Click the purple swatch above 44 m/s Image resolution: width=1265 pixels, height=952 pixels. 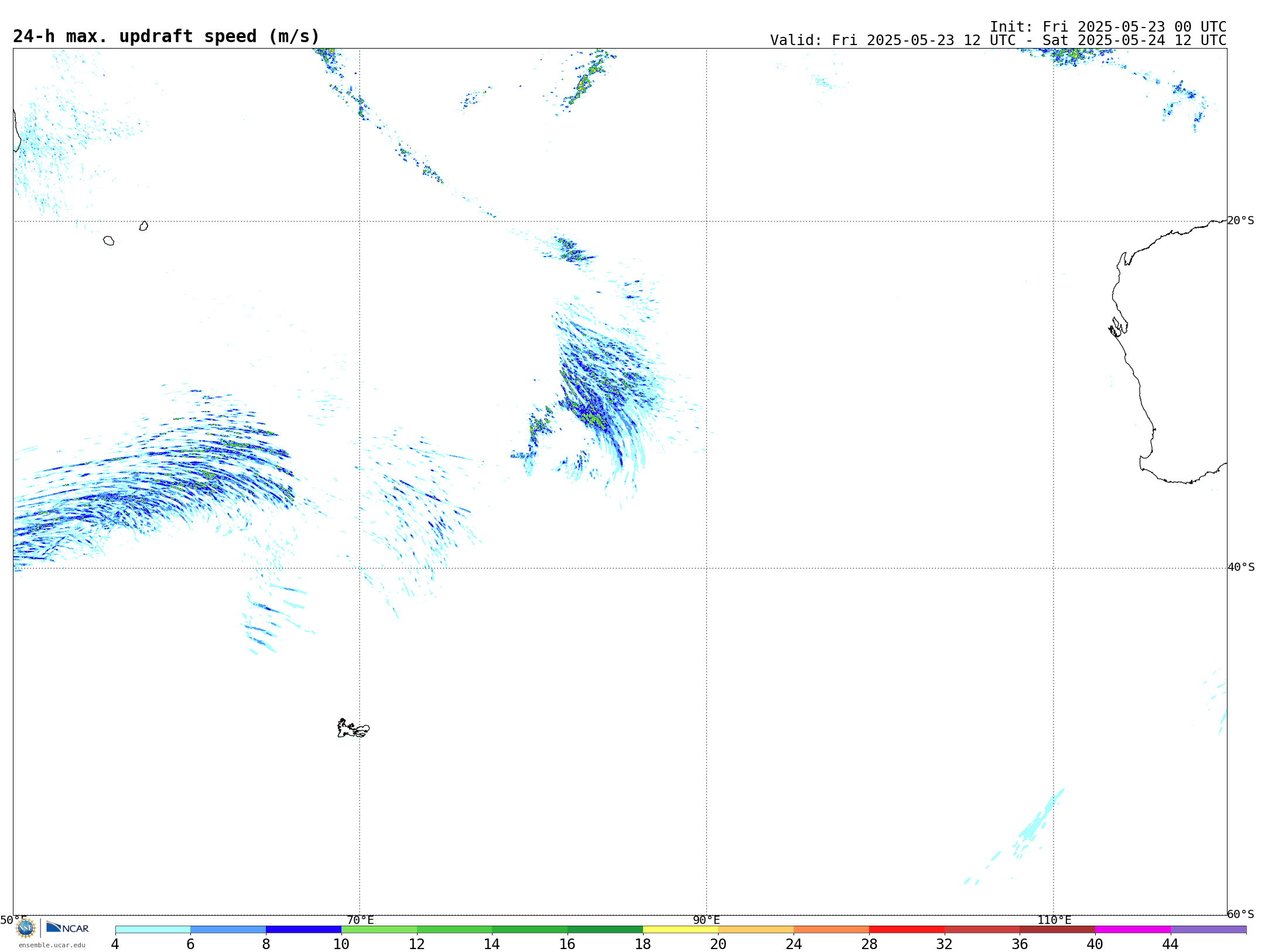point(1209,930)
